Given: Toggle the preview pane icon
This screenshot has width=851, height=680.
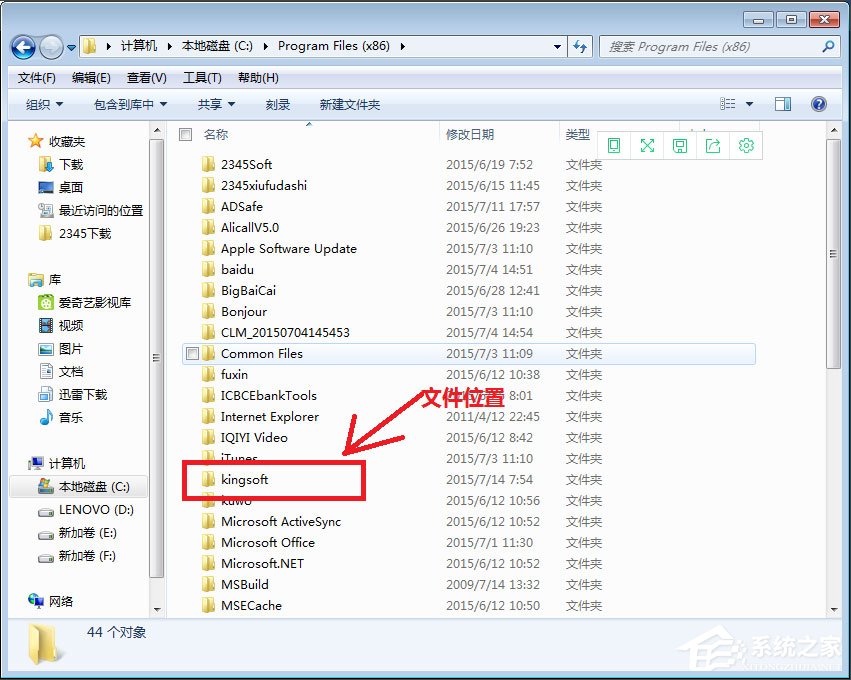Looking at the screenshot, I should tap(781, 103).
